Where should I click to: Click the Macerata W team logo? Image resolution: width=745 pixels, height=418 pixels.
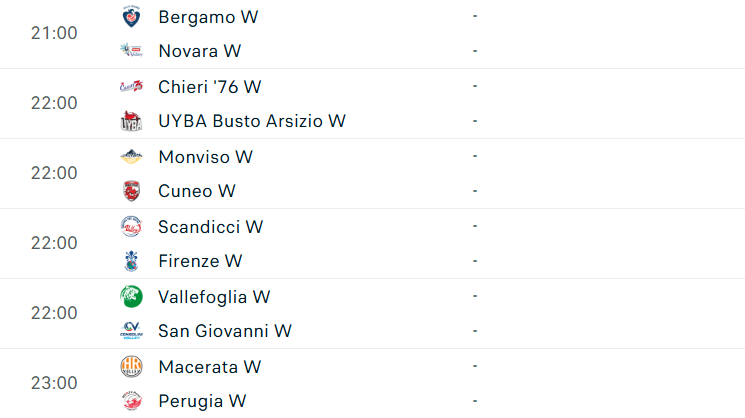tap(131, 367)
